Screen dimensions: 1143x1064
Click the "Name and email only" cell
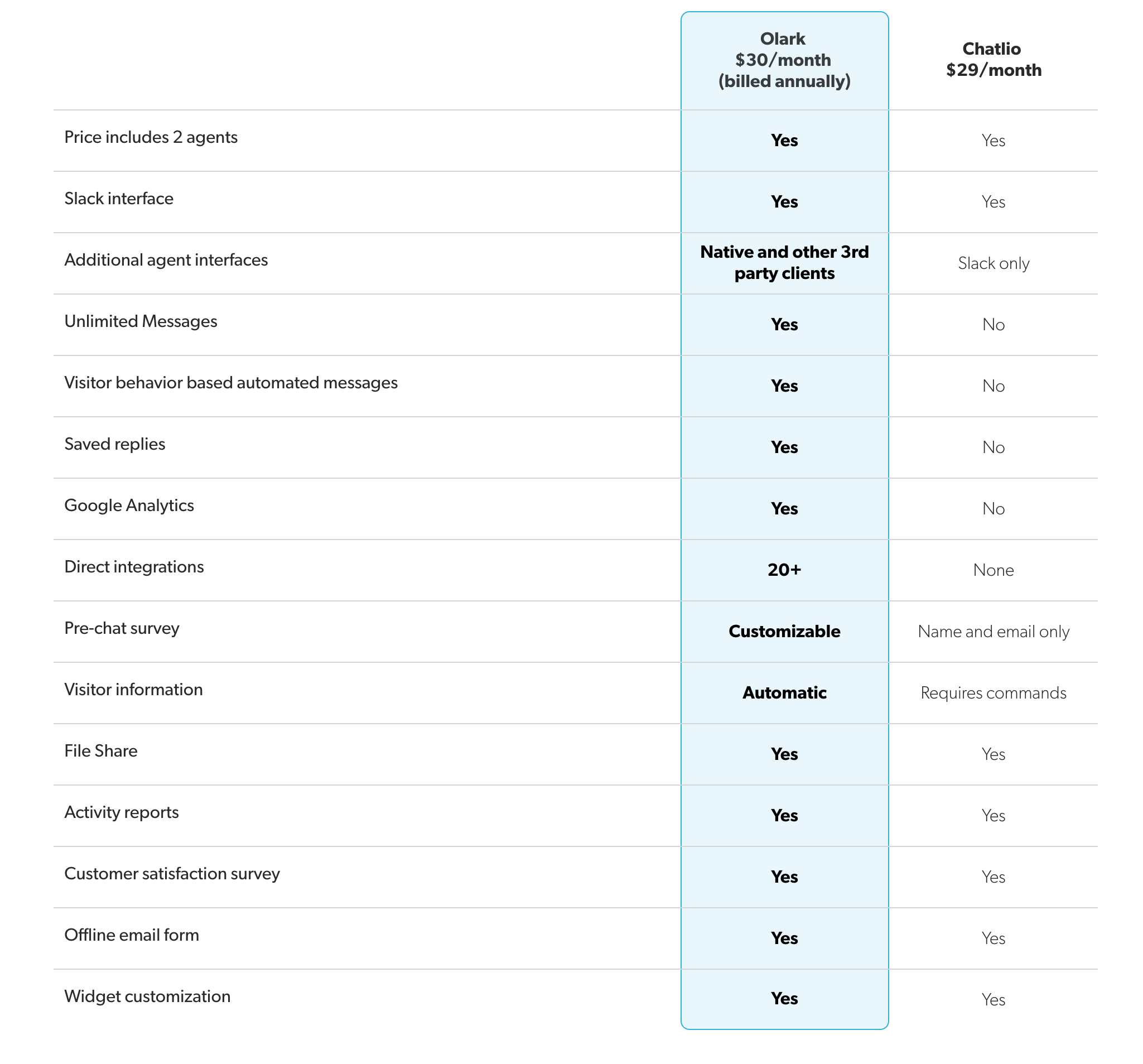(x=993, y=632)
